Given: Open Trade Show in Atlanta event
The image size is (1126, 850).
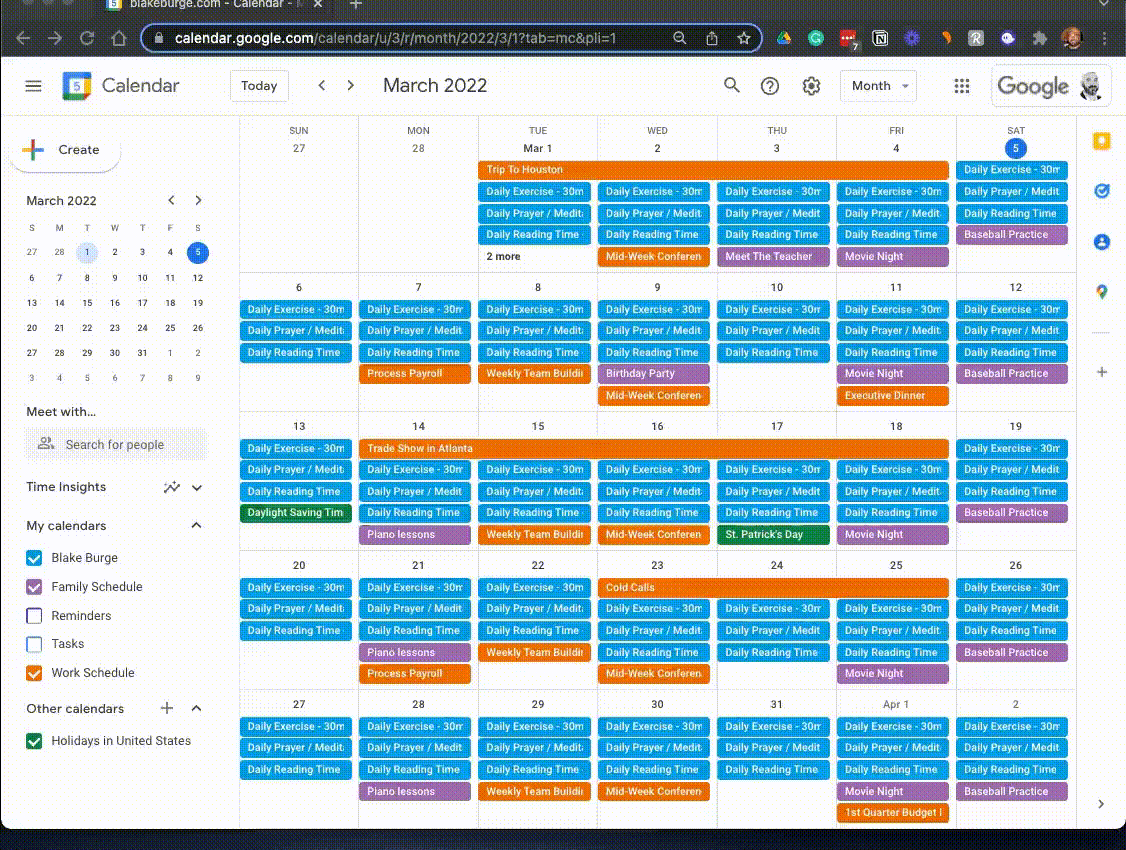Looking at the screenshot, I should click(653, 449).
